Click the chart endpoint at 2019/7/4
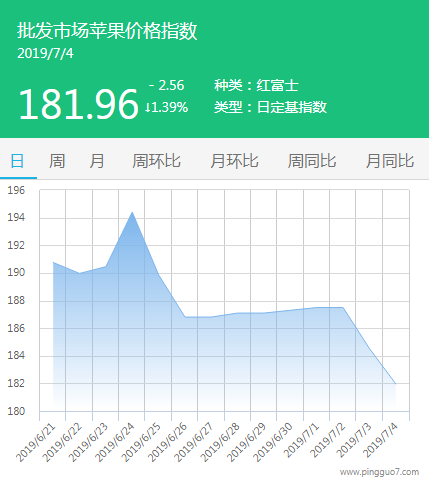Viewport: 429px width, 484px height. [396, 384]
